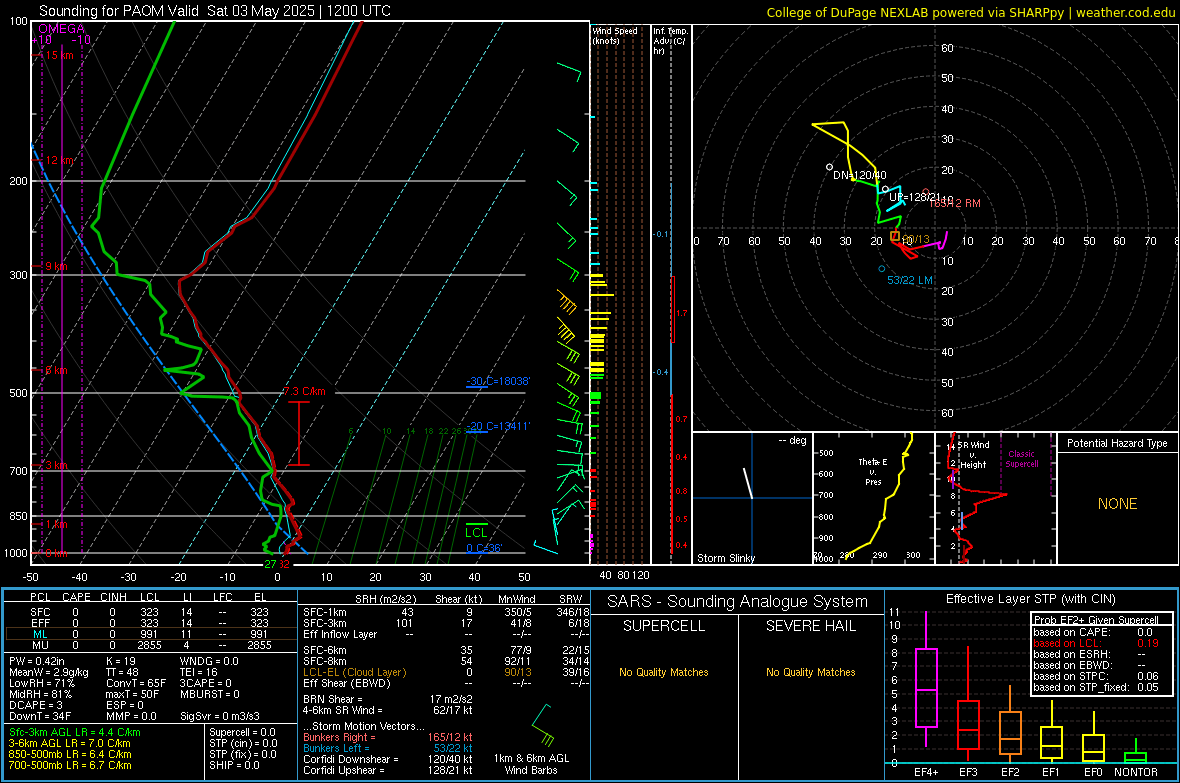Click the Potential Hazard Type header
This screenshot has width=1180, height=783.
pos(1117,443)
